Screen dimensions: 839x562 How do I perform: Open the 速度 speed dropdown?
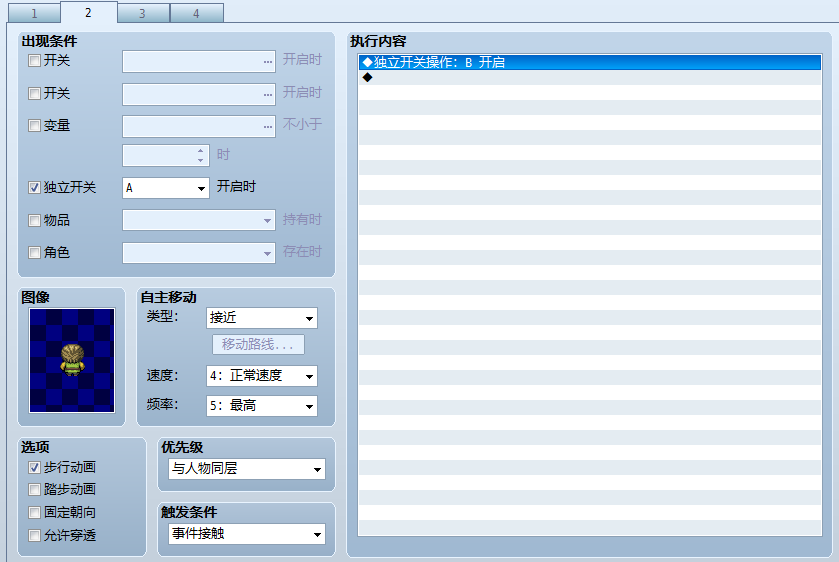pyautogui.click(x=262, y=376)
